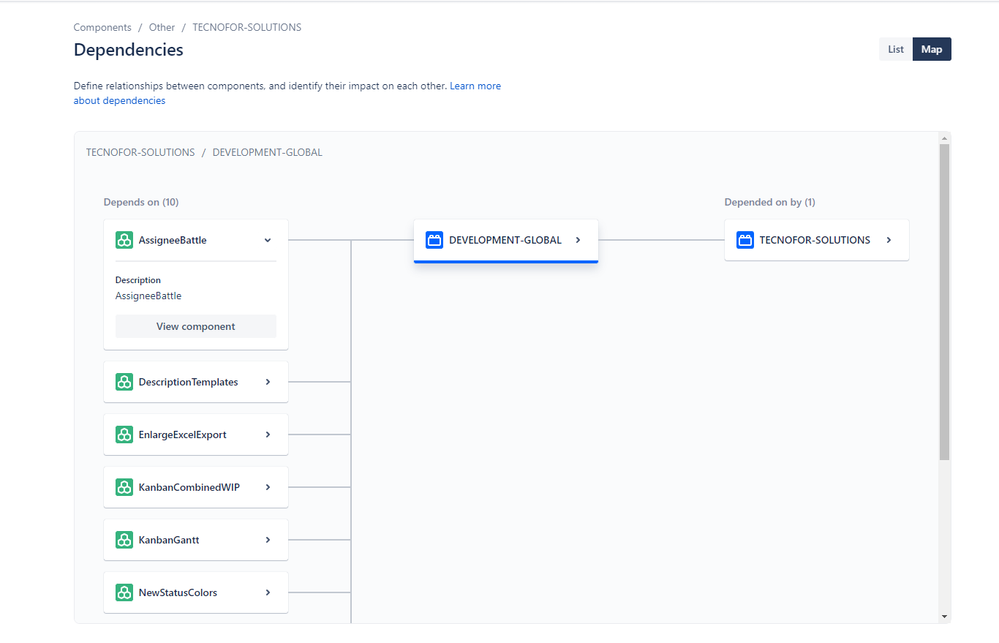The height and width of the screenshot is (643, 999).
Task: Open Components from the breadcrumb
Action: (x=102, y=27)
